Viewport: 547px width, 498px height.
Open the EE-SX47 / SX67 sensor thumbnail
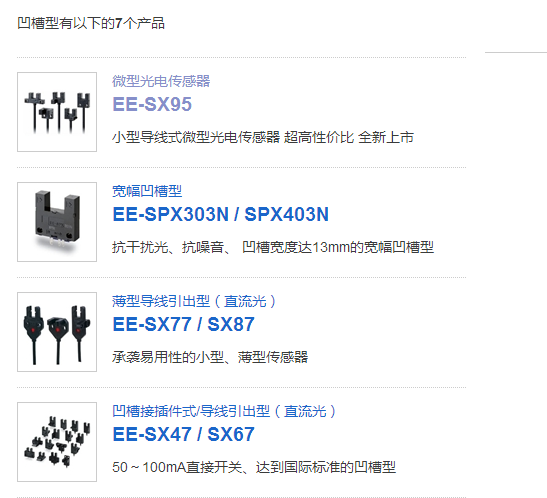57,442
